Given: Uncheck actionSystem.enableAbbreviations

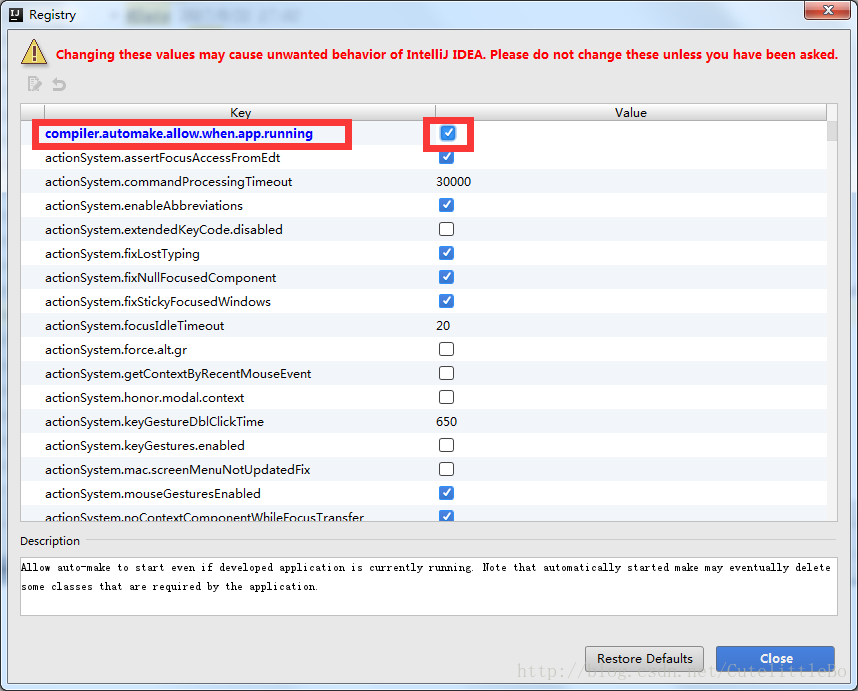Looking at the screenshot, I should pos(447,205).
